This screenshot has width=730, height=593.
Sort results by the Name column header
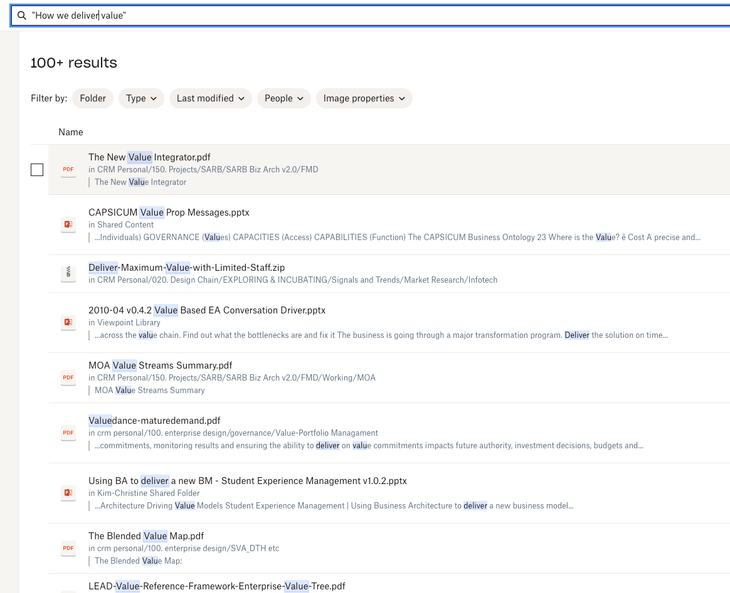[70, 132]
